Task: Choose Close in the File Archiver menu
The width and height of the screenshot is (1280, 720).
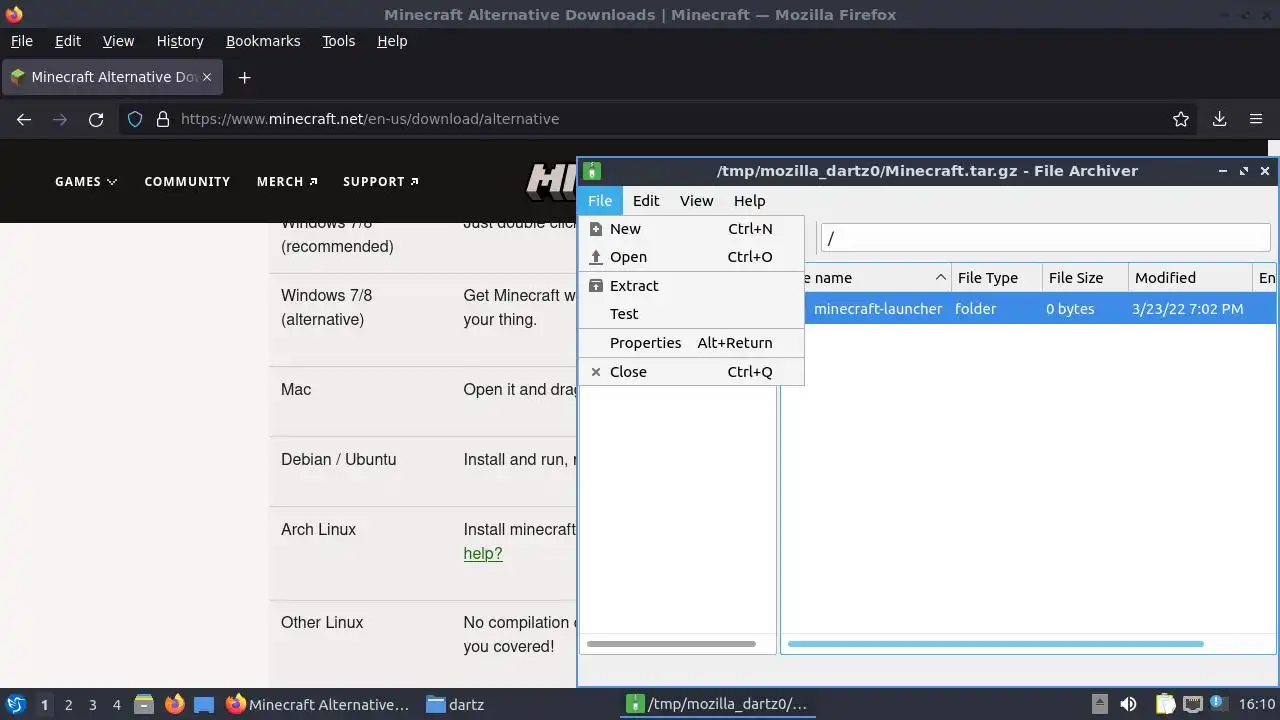Action: pyautogui.click(x=691, y=372)
